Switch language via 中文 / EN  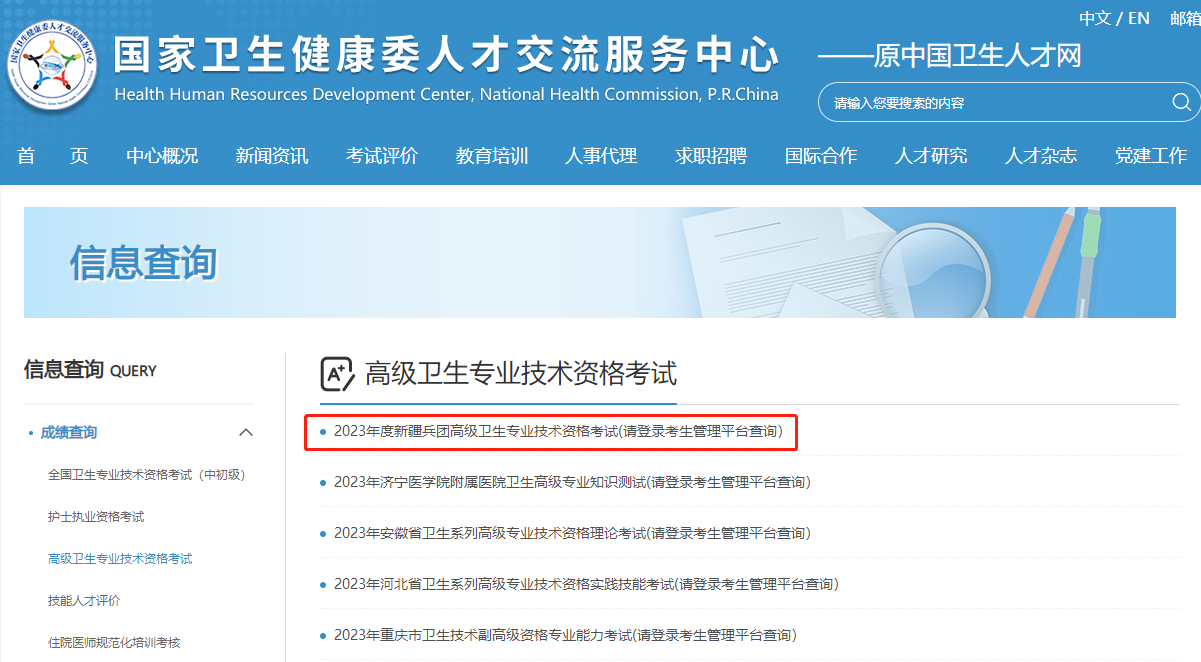pos(1114,18)
